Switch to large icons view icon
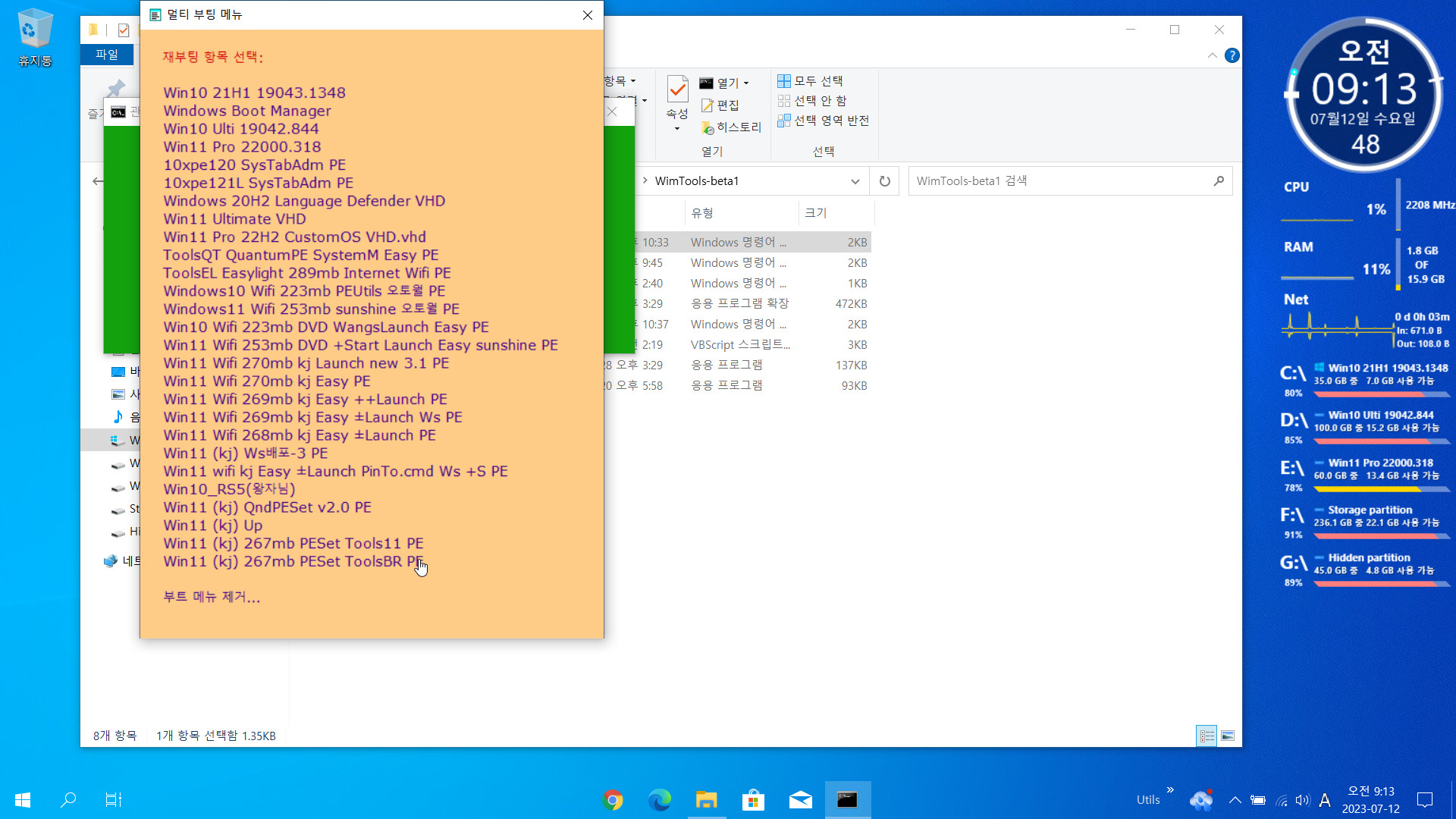The image size is (1456, 819). (1228, 736)
